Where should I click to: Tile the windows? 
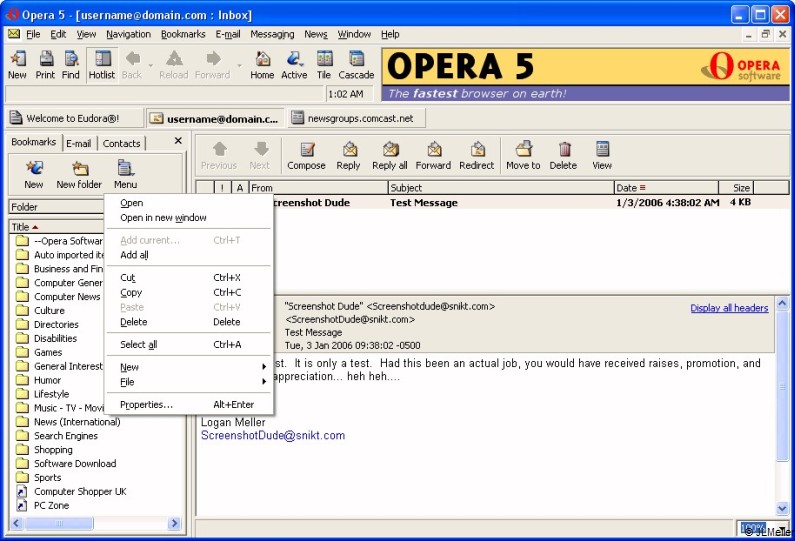click(x=324, y=64)
